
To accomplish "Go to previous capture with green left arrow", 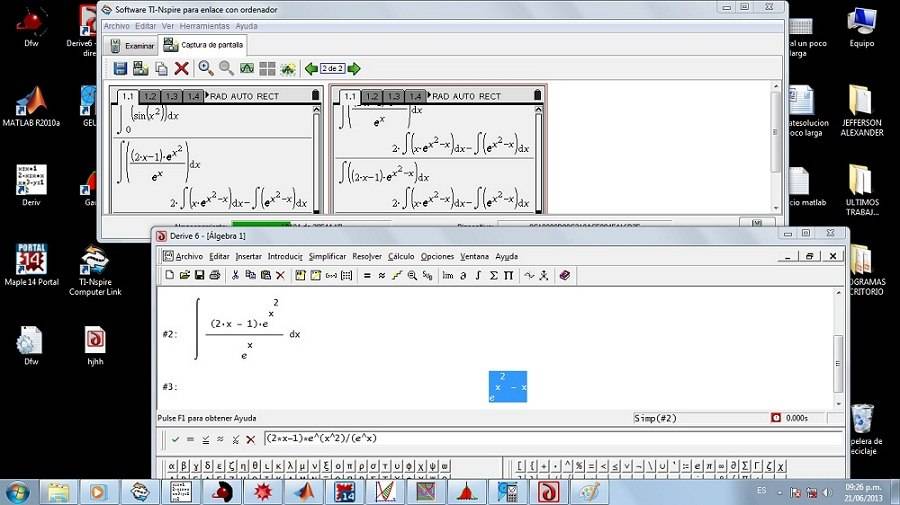I will click(311, 68).
